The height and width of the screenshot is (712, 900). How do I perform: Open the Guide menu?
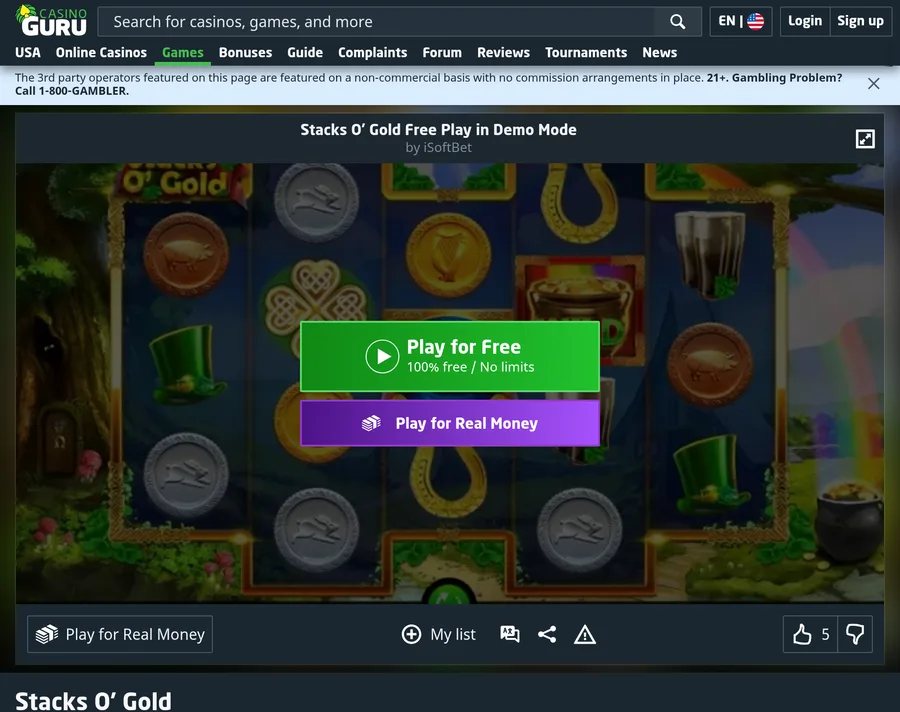tap(305, 53)
